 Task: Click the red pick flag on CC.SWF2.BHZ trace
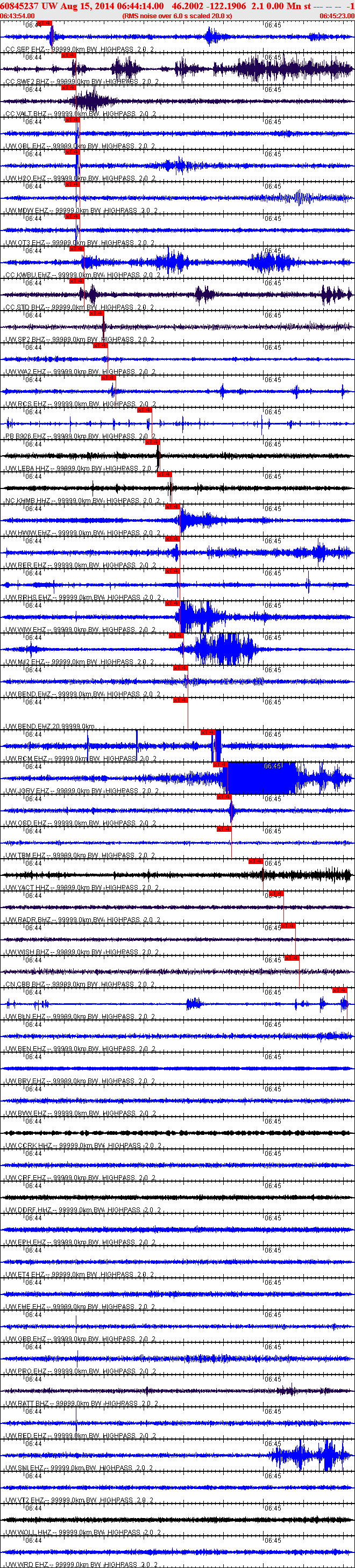pos(68,55)
